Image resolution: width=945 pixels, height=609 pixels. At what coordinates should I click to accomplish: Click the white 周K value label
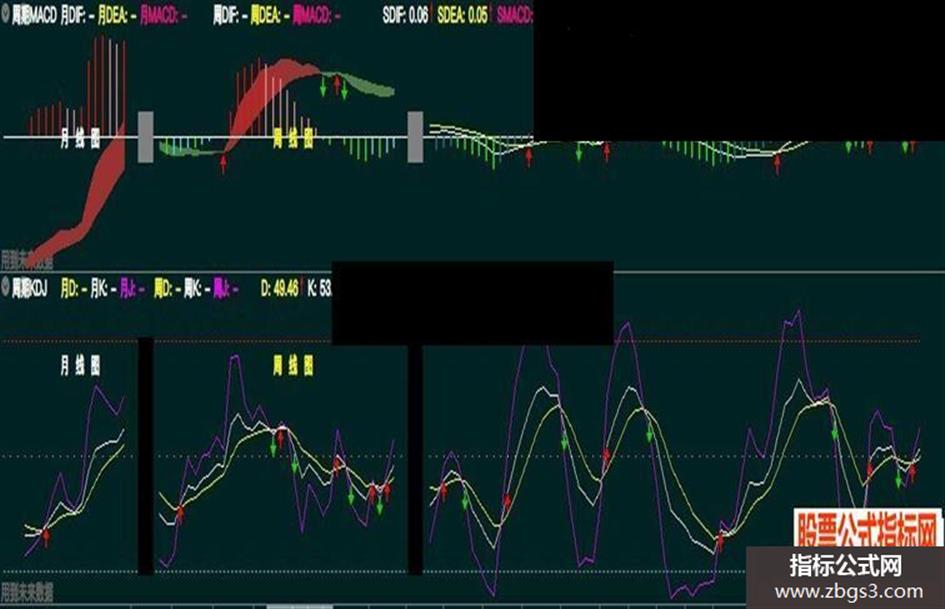click(197, 289)
